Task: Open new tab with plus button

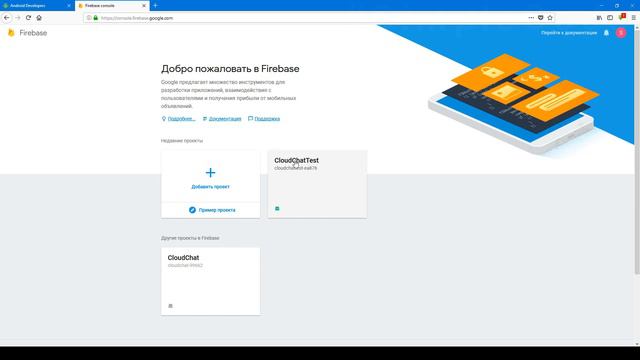Action: pos(155,6)
